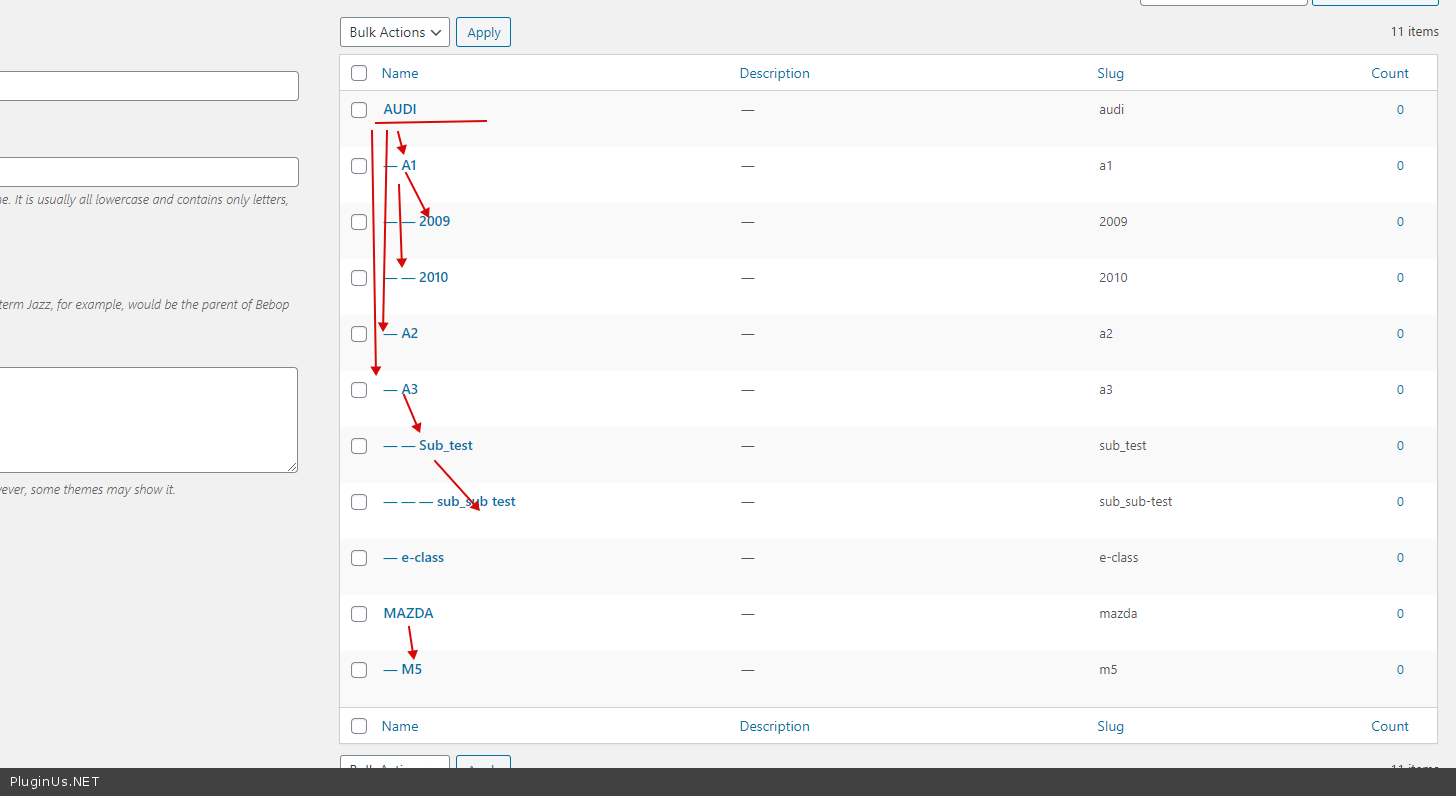The width and height of the screenshot is (1456, 796).
Task: Open the AUDI term link
Action: pyautogui.click(x=400, y=109)
